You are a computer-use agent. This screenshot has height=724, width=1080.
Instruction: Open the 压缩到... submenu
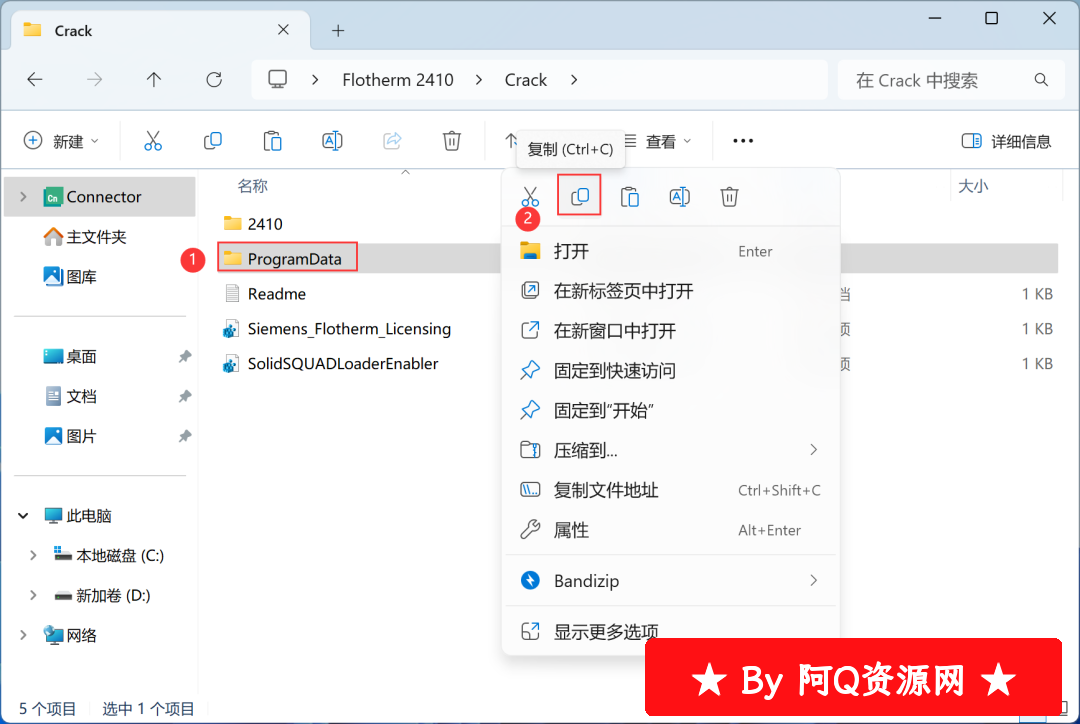click(671, 451)
